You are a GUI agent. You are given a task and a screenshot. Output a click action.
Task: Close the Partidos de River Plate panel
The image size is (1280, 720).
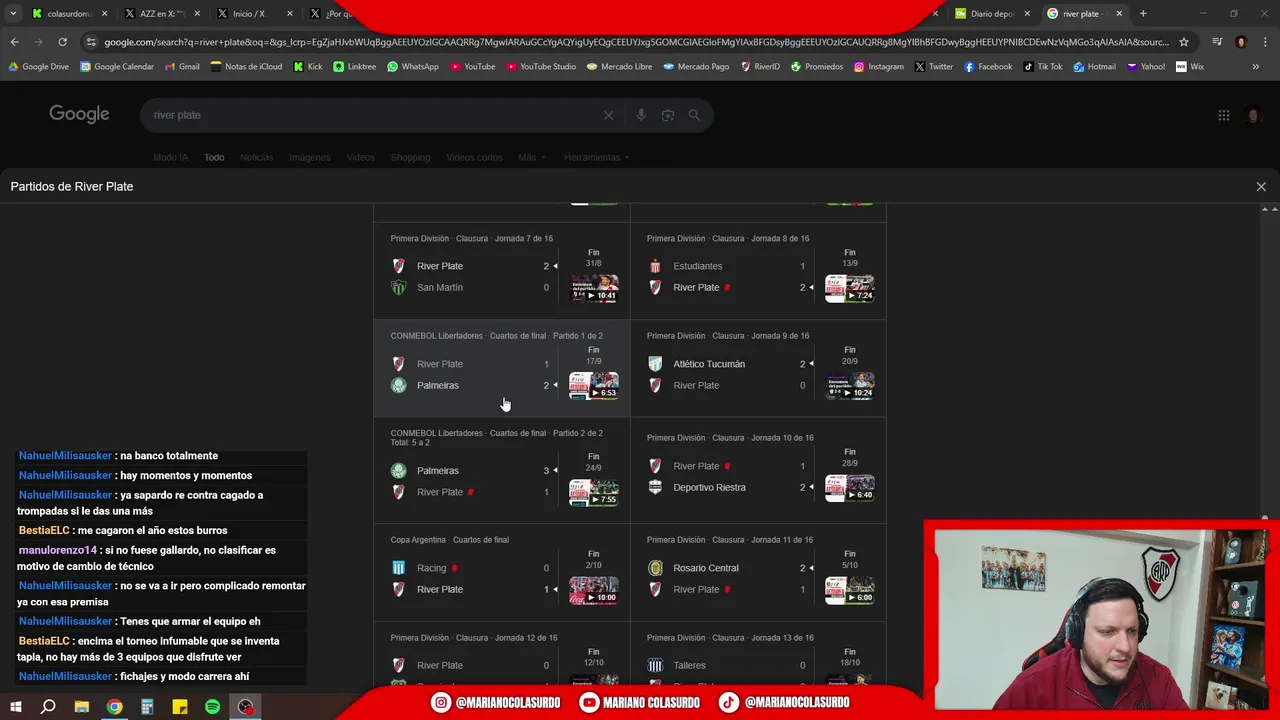1261,187
